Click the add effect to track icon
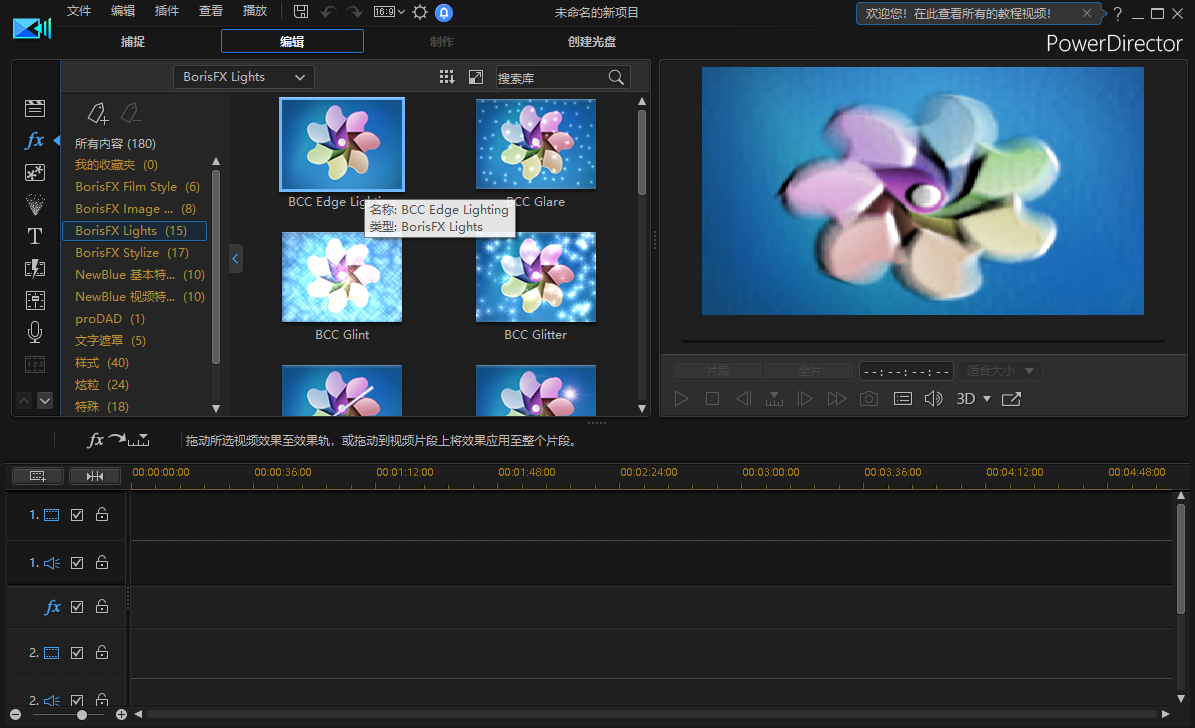The width and height of the screenshot is (1195, 728). pos(118,440)
